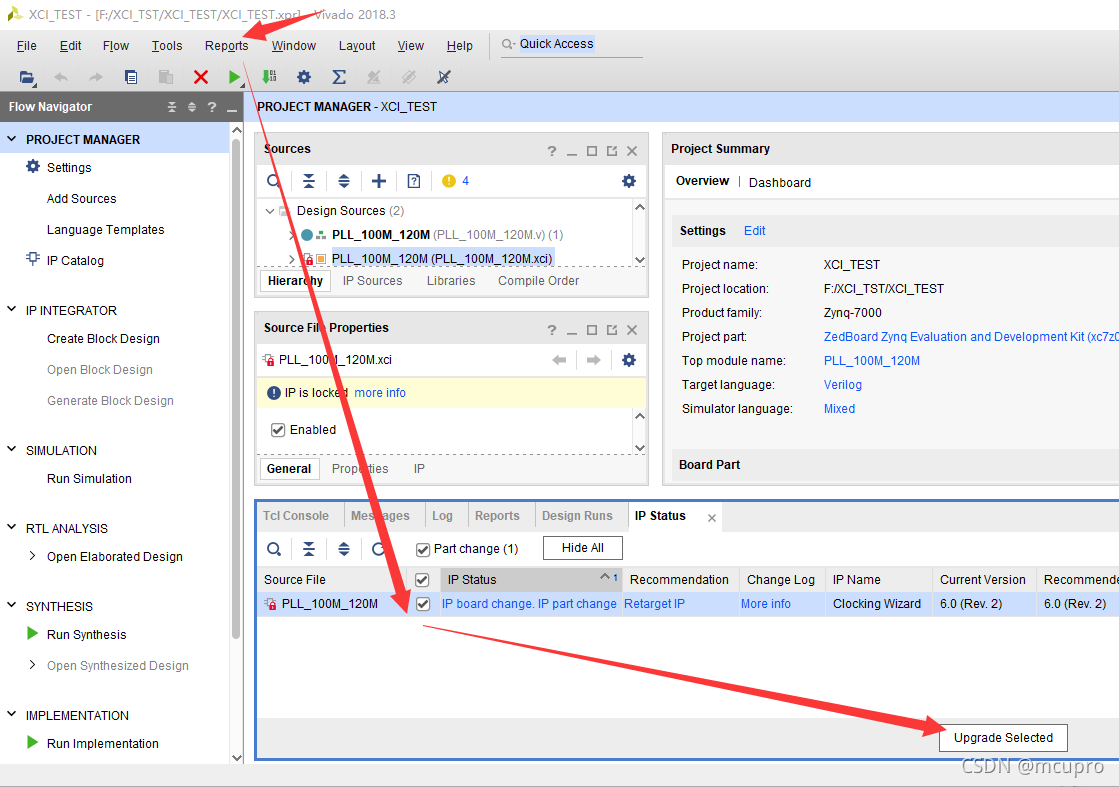Click the green Run arrow in toolbar
Image resolution: width=1119 pixels, height=787 pixels.
(234, 77)
